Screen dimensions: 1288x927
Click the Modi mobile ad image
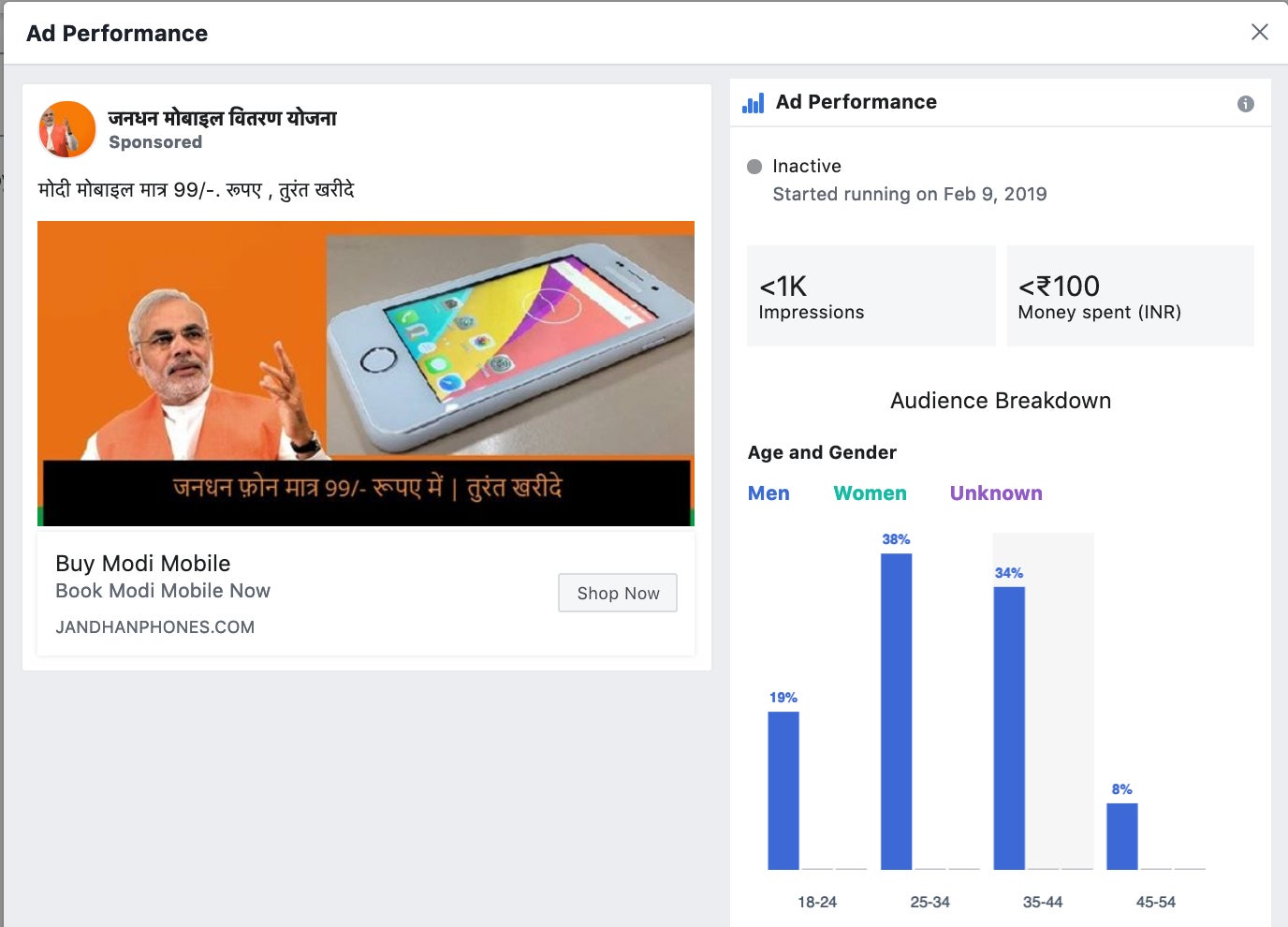click(366, 374)
